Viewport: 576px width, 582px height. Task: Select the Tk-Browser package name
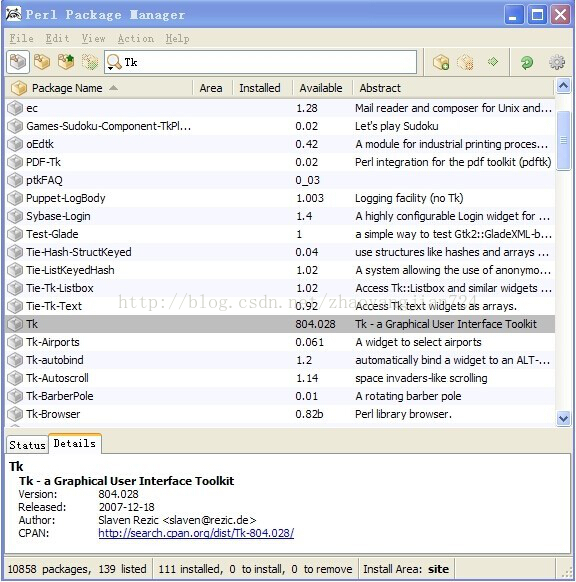(x=53, y=414)
